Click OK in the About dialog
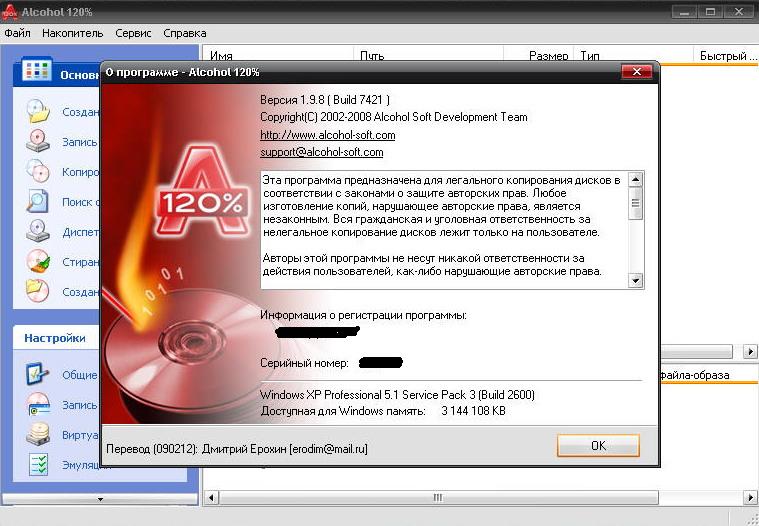 click(598, 445)
